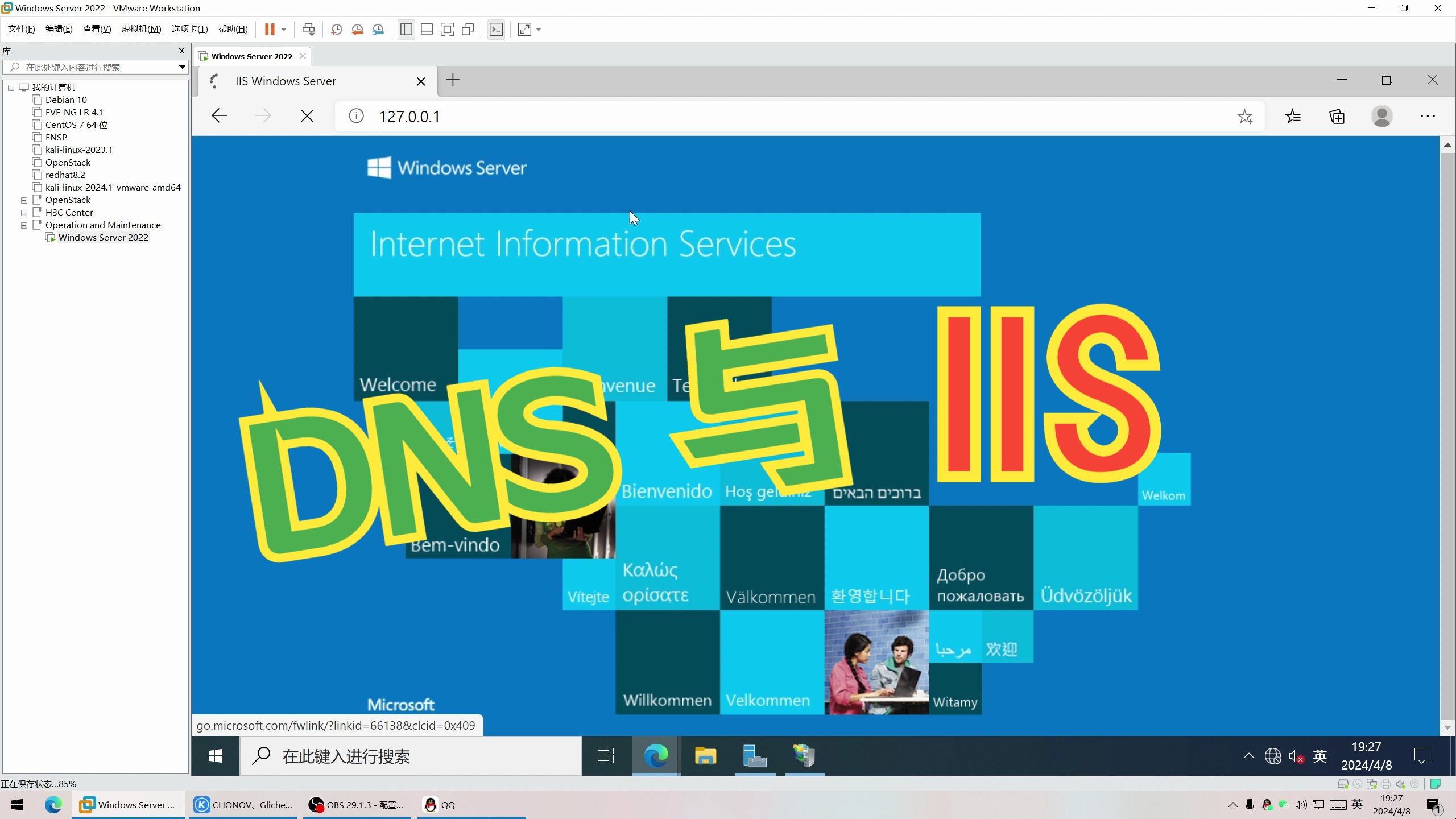This screenshot has width=1456, height=819.
Task: Select Debian 10 in the library
Action: tap(66, 100)
